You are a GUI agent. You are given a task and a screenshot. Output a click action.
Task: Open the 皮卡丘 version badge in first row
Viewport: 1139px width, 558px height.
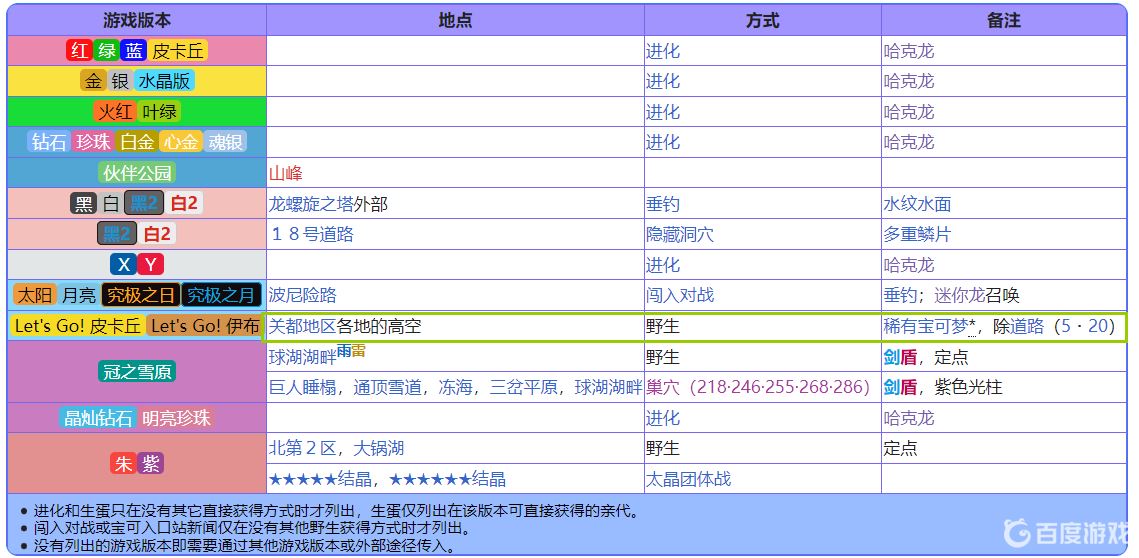pyautogui.click(x=179, y=51)
